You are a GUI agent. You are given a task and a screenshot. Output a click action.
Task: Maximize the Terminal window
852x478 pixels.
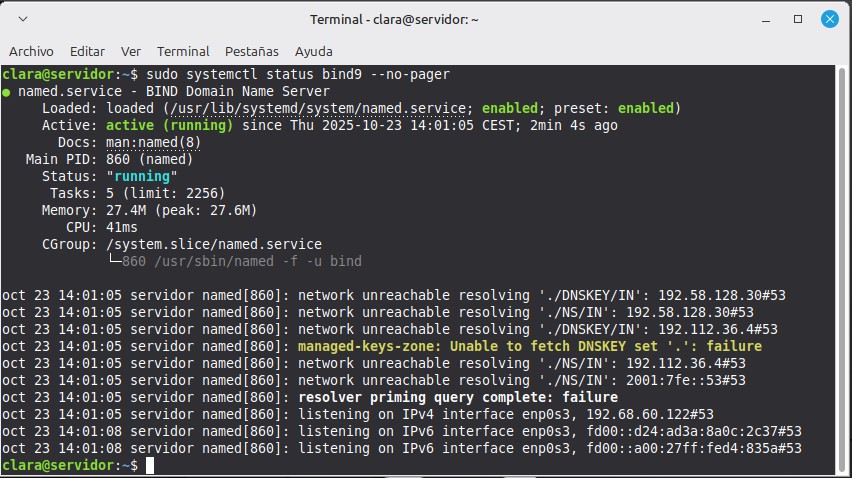tap(798, 19)
